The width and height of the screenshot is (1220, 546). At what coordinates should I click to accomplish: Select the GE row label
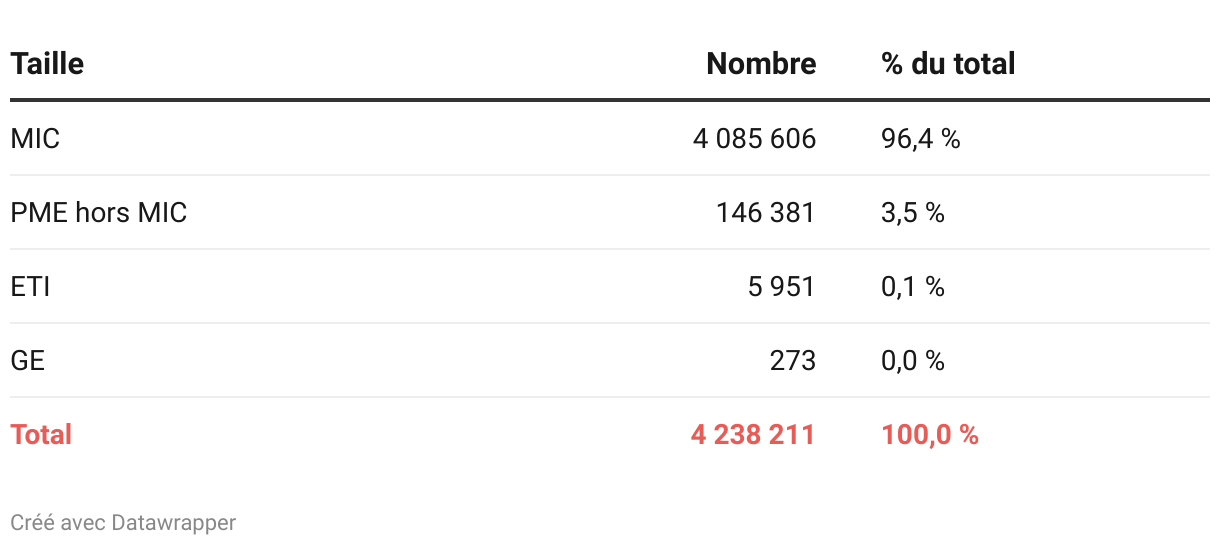click(28, 361)
